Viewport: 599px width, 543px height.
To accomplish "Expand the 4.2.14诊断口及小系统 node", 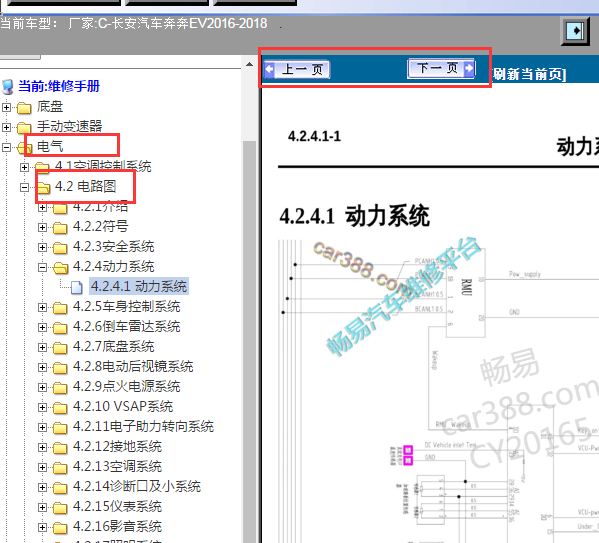I will point(42,487).
